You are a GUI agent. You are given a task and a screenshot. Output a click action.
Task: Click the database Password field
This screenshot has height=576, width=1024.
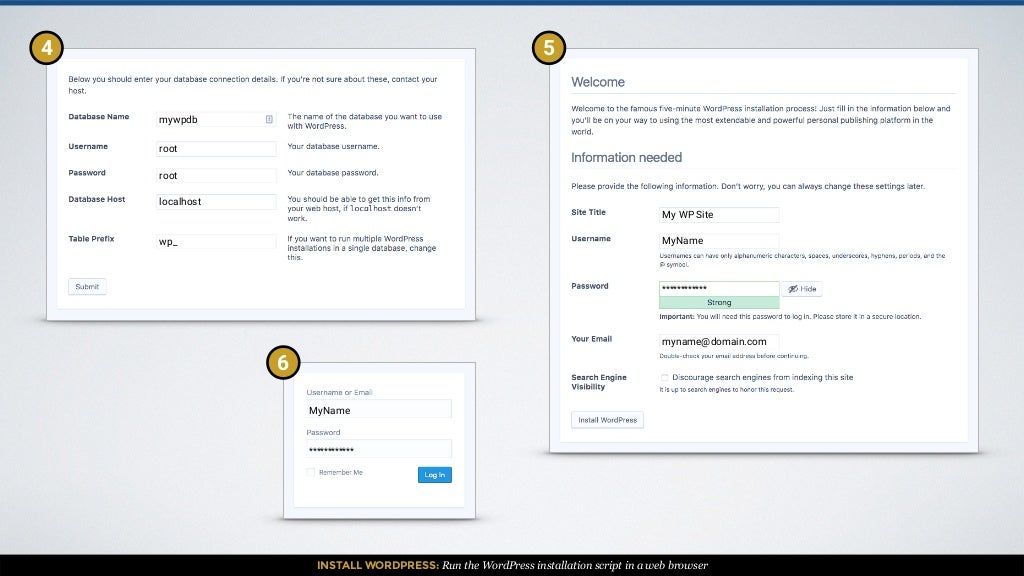216,175
